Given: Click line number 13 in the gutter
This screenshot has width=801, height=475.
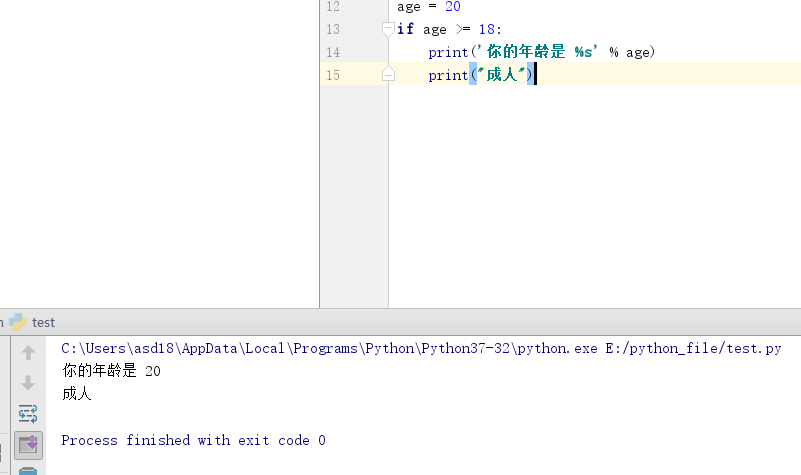Looking at the screenshot, I should point(333,29).
